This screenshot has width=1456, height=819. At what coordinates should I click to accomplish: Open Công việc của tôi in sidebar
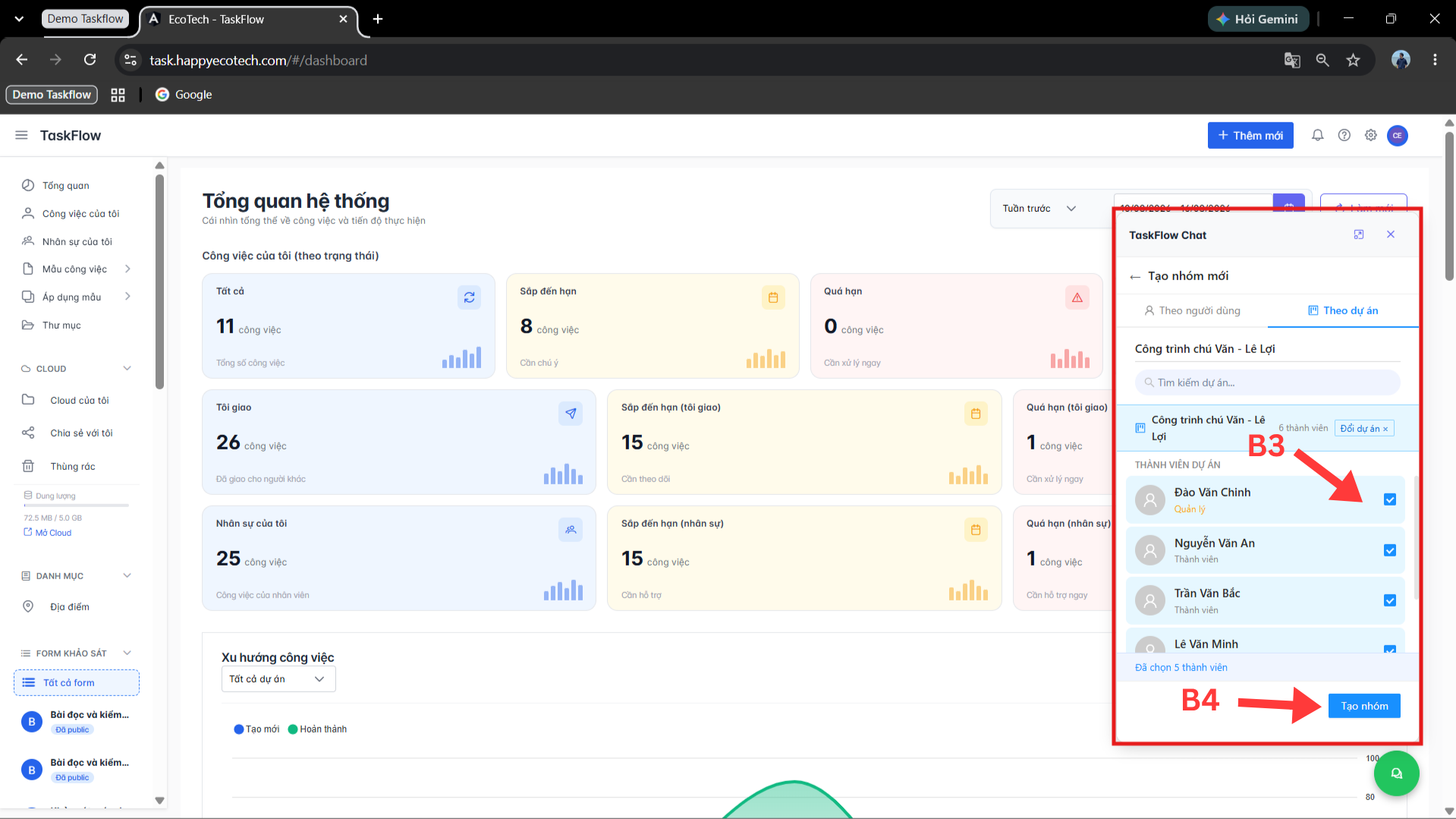pyautogui.click(x=80, y=213)
